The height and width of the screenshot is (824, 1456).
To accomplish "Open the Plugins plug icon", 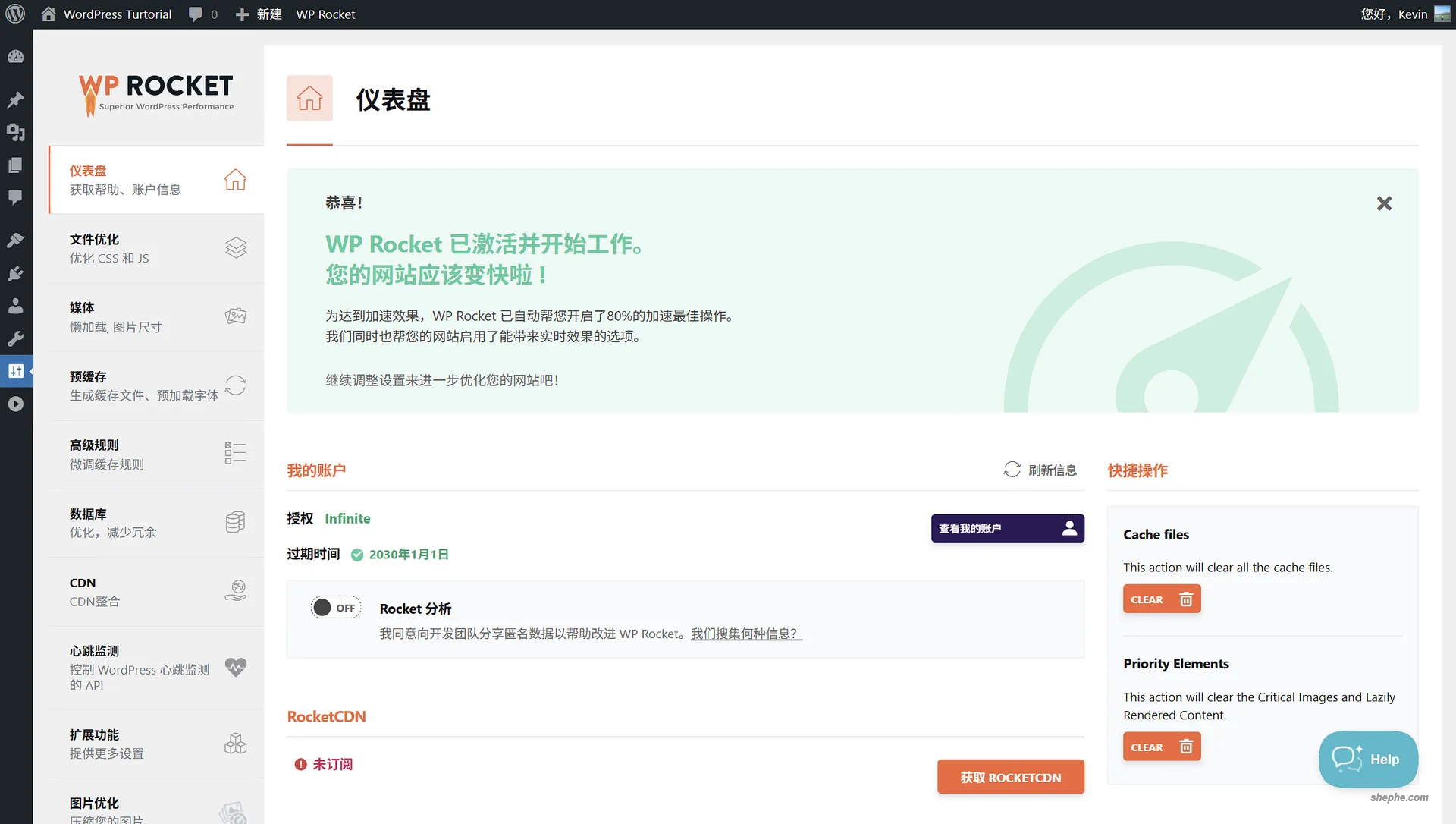I will tap(16, 273).
